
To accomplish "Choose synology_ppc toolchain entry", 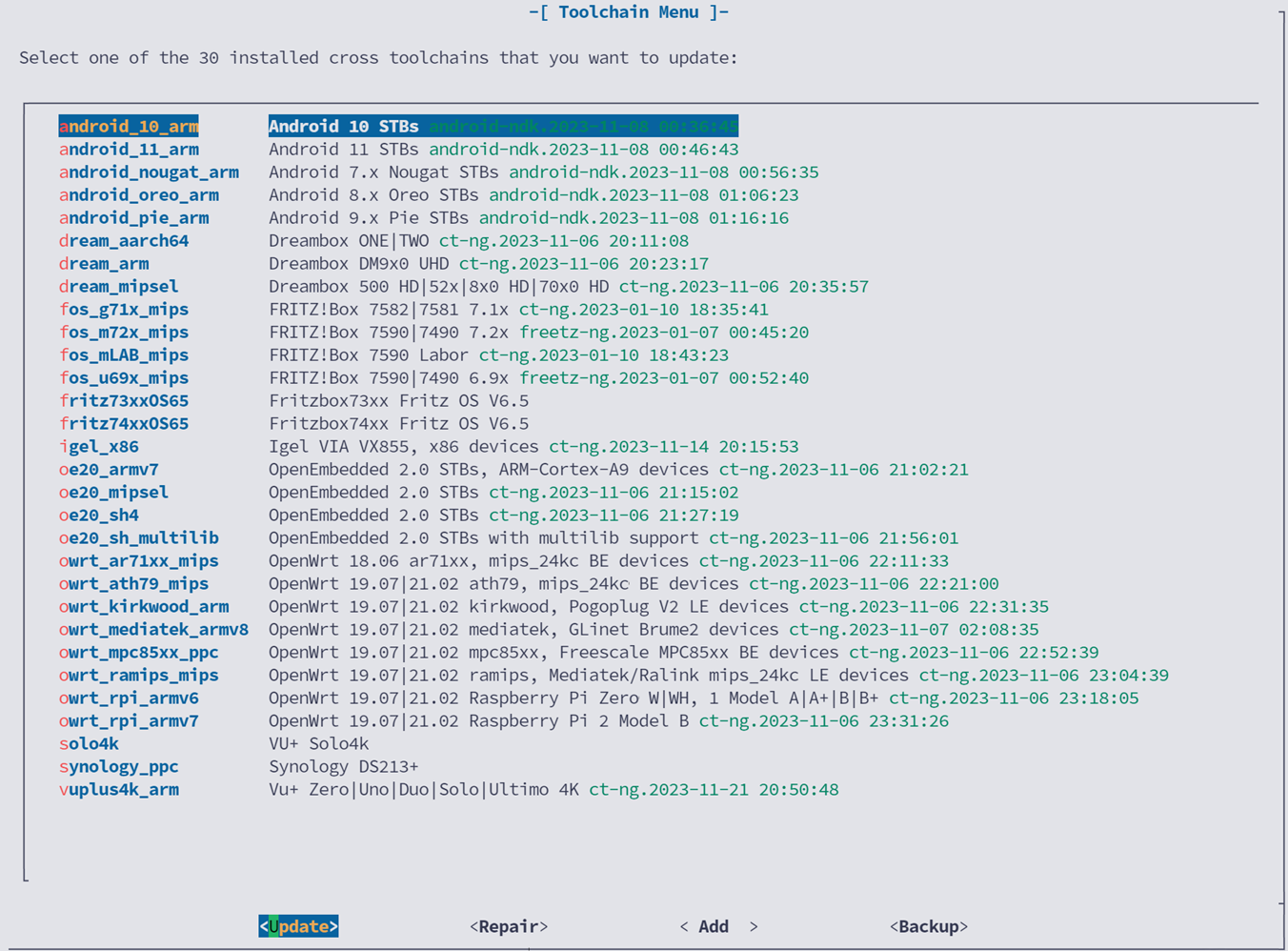I will tap(119, 766).
